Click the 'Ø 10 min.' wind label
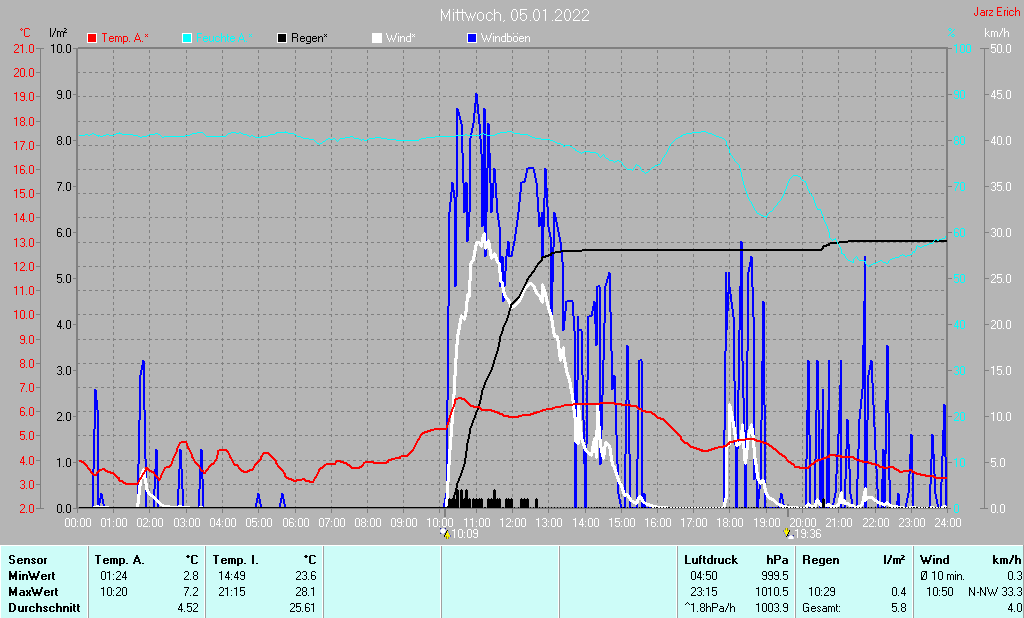This screenshot has width=1024, height=618. [x=942, y=576]
